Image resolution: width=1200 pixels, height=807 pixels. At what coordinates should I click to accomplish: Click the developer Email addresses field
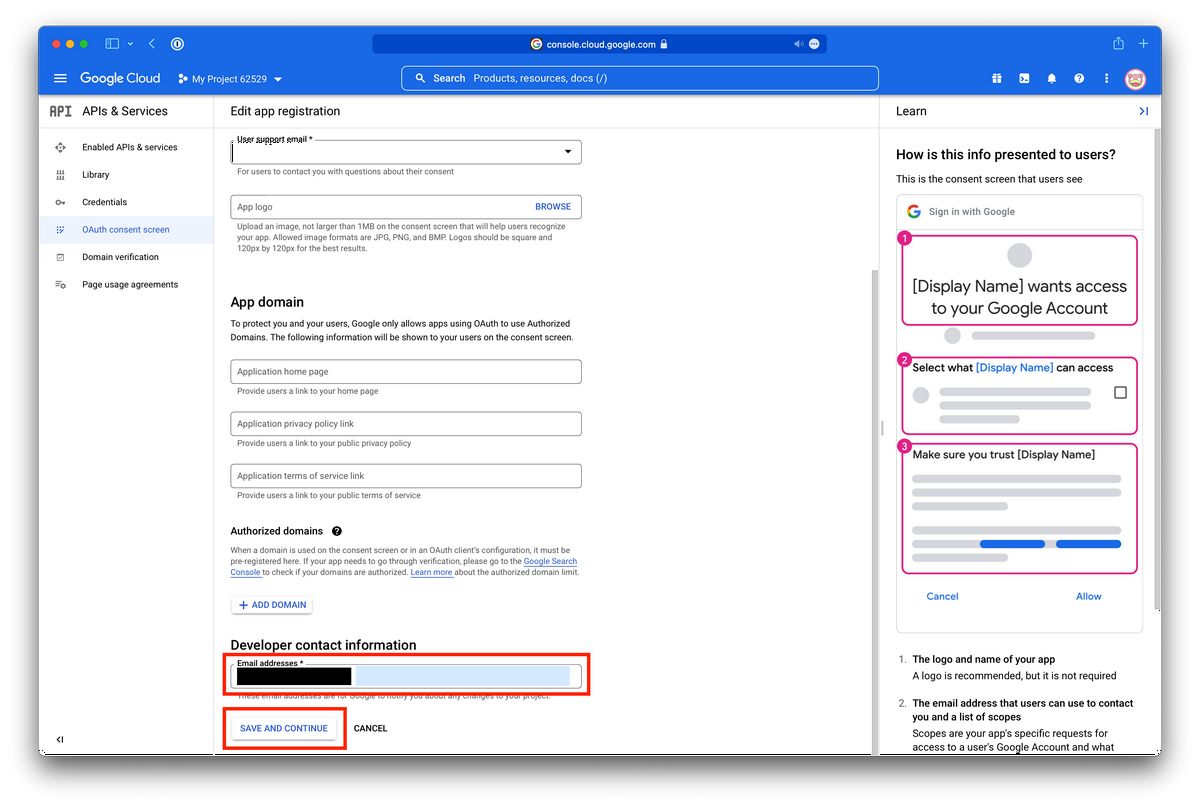click(x=406, y=675)
